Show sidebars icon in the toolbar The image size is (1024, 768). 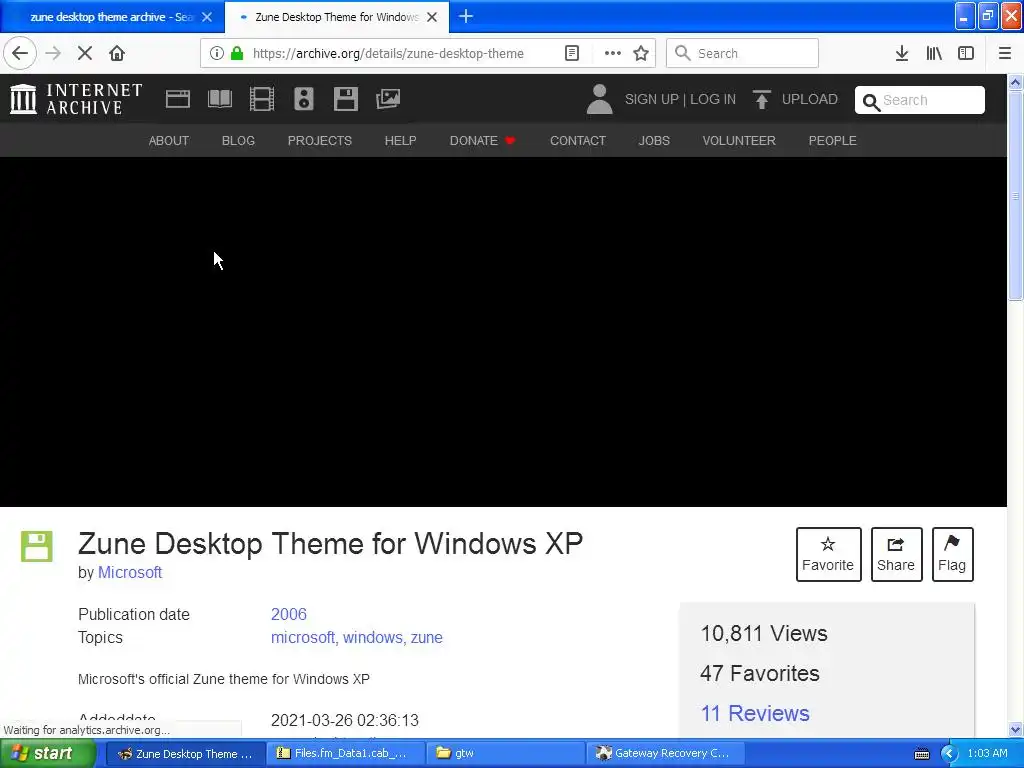(x=966, y=54)
